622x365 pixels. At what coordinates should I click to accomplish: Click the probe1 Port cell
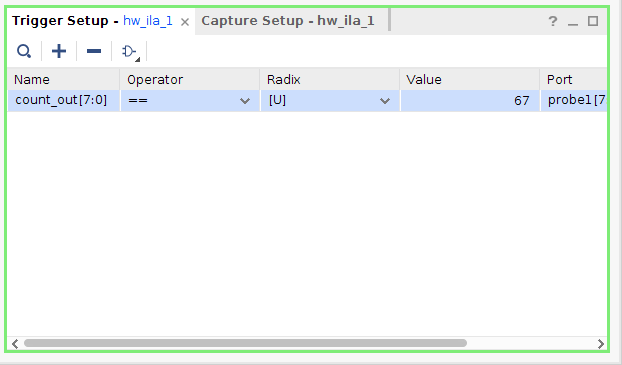pyautogui.click(x=574, y=100)
